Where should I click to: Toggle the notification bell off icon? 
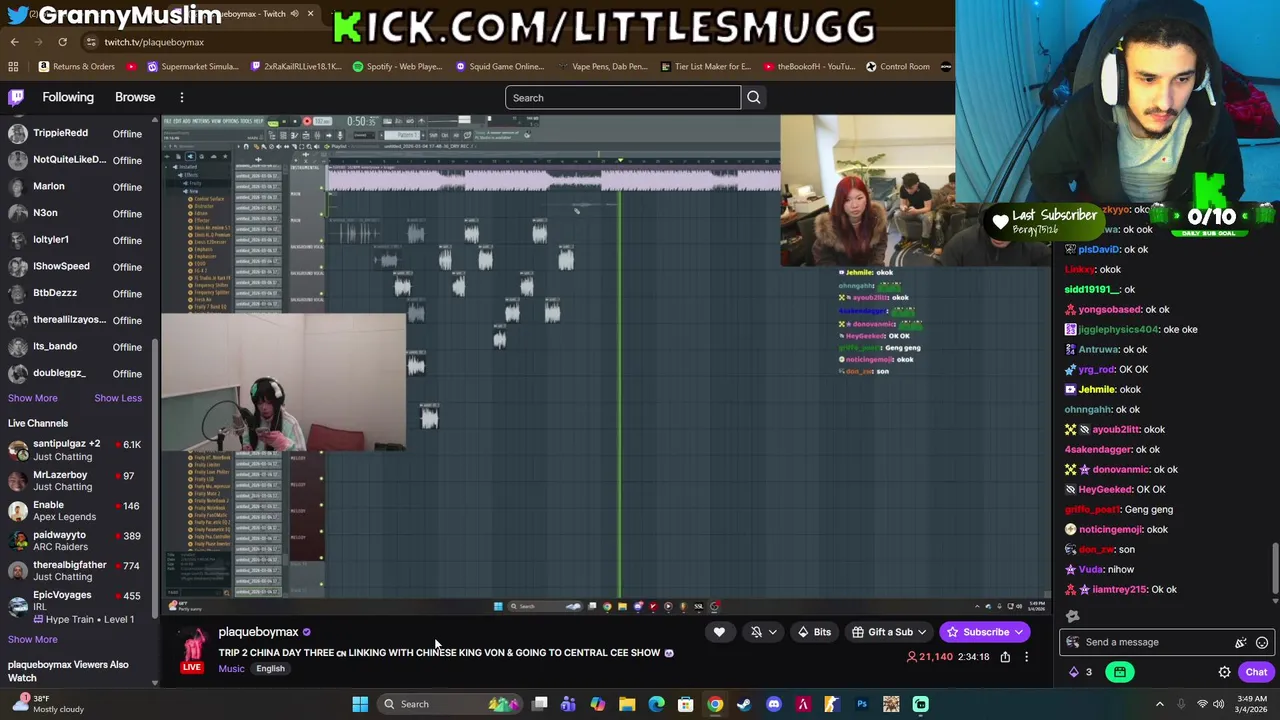(x=756, y=632)
